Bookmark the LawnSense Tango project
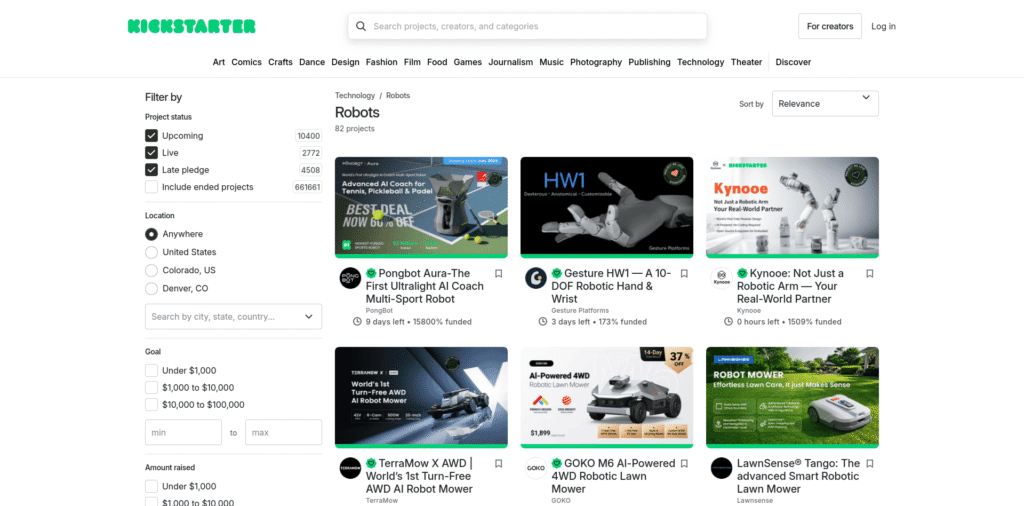The image size is (1024, 506). [x=869, y=464]
